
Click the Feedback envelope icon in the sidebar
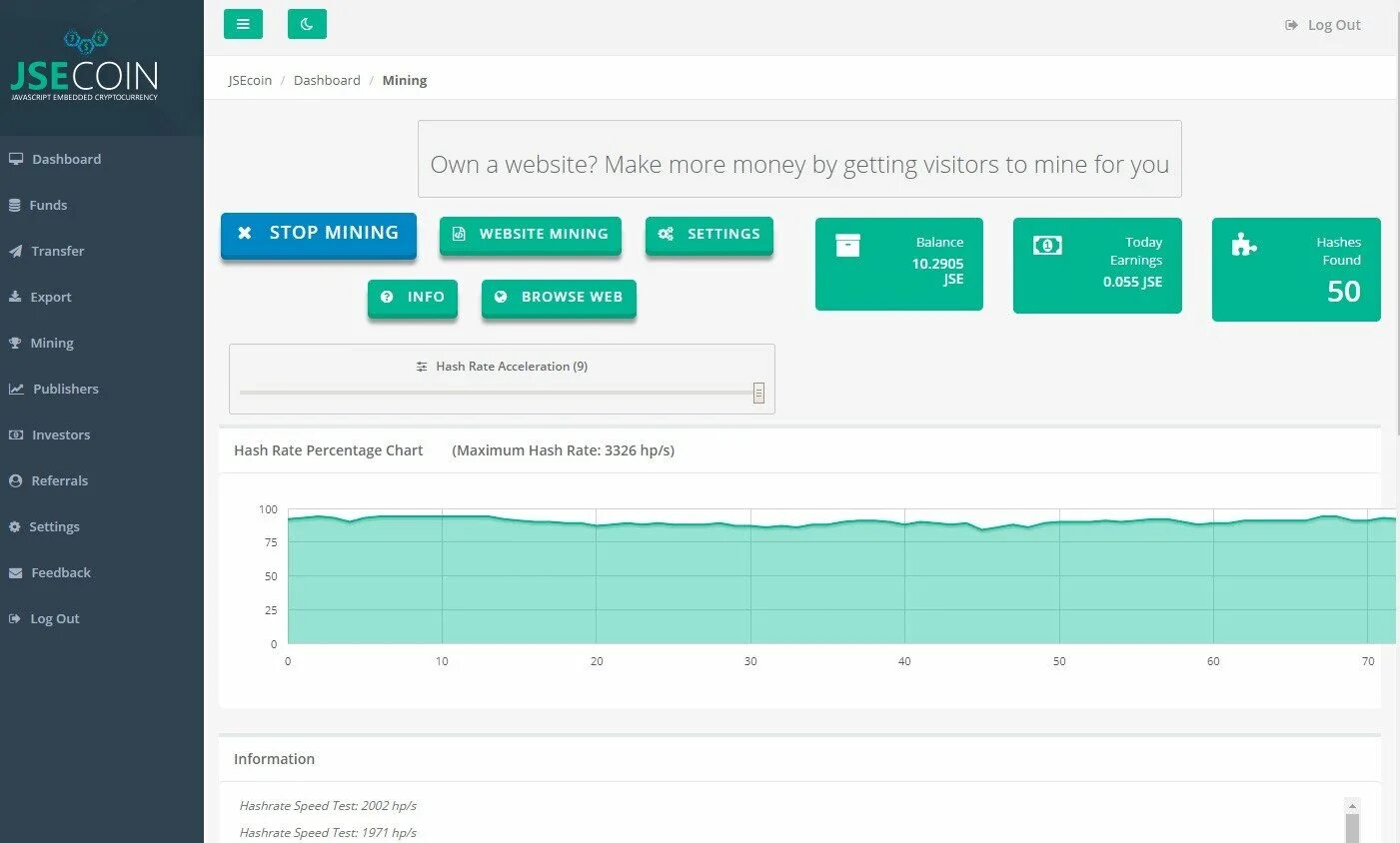pos(15,572)
